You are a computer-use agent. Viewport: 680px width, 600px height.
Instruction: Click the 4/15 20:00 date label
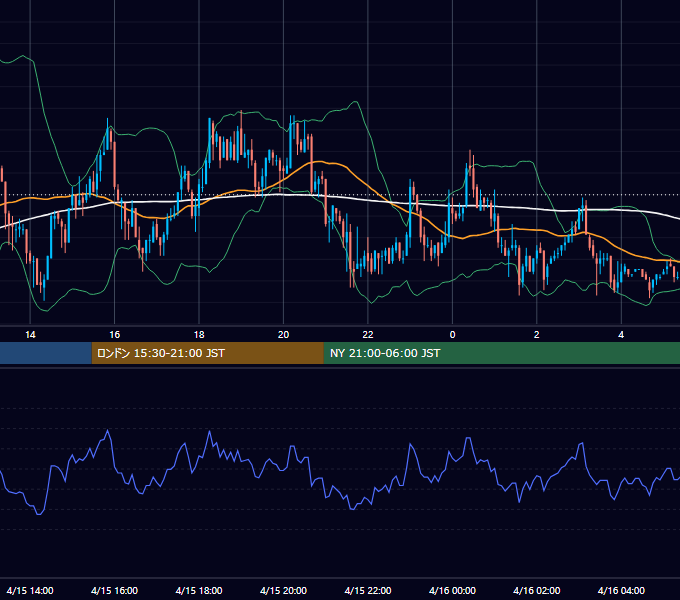click(x=283, y=590)
